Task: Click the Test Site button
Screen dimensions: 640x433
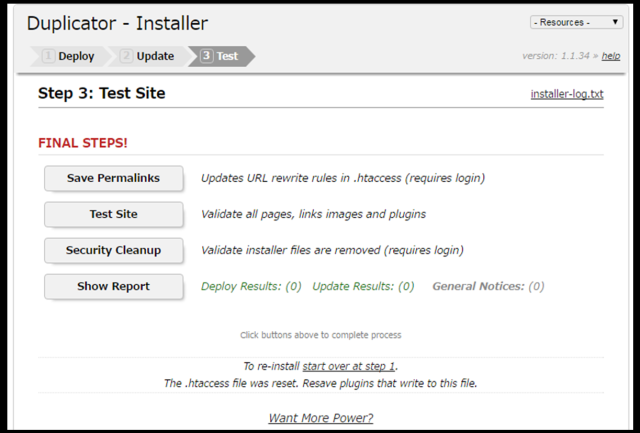Action: [113, 214]
